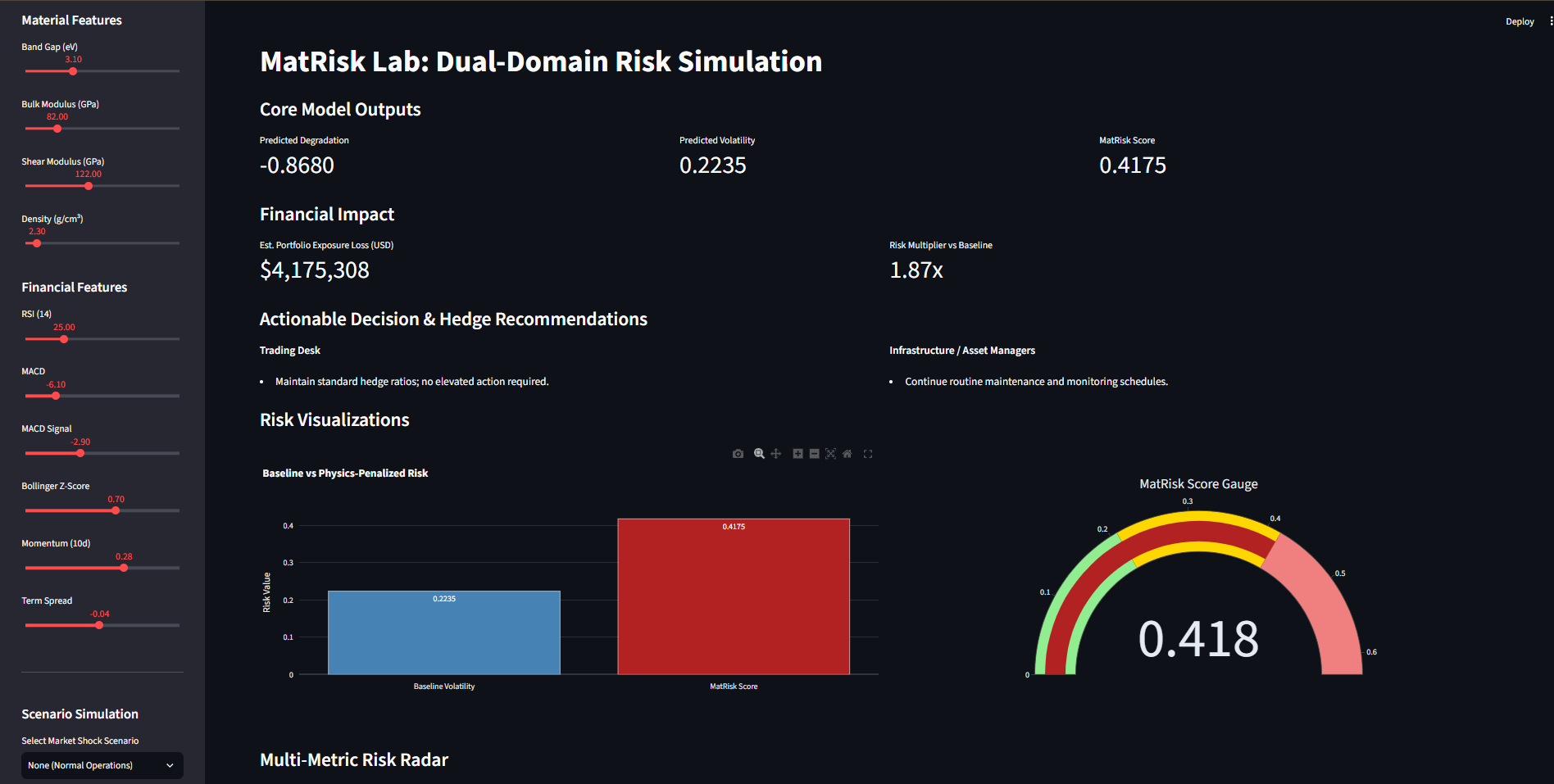Viewport: 1554px width, 784px height.
Task: Click the "Baseline vs Physics-Penalized Risk" chart title
Action: tap(345, 474)
